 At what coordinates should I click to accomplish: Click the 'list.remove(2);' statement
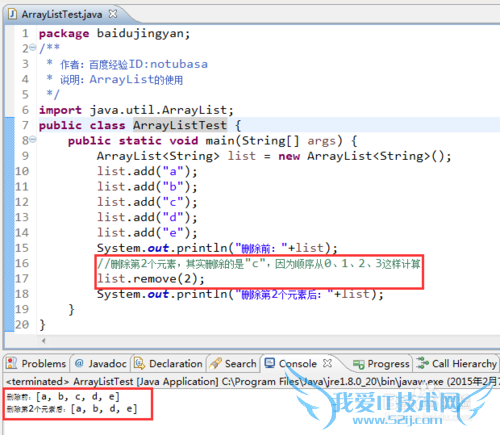(x=151, y=278)
